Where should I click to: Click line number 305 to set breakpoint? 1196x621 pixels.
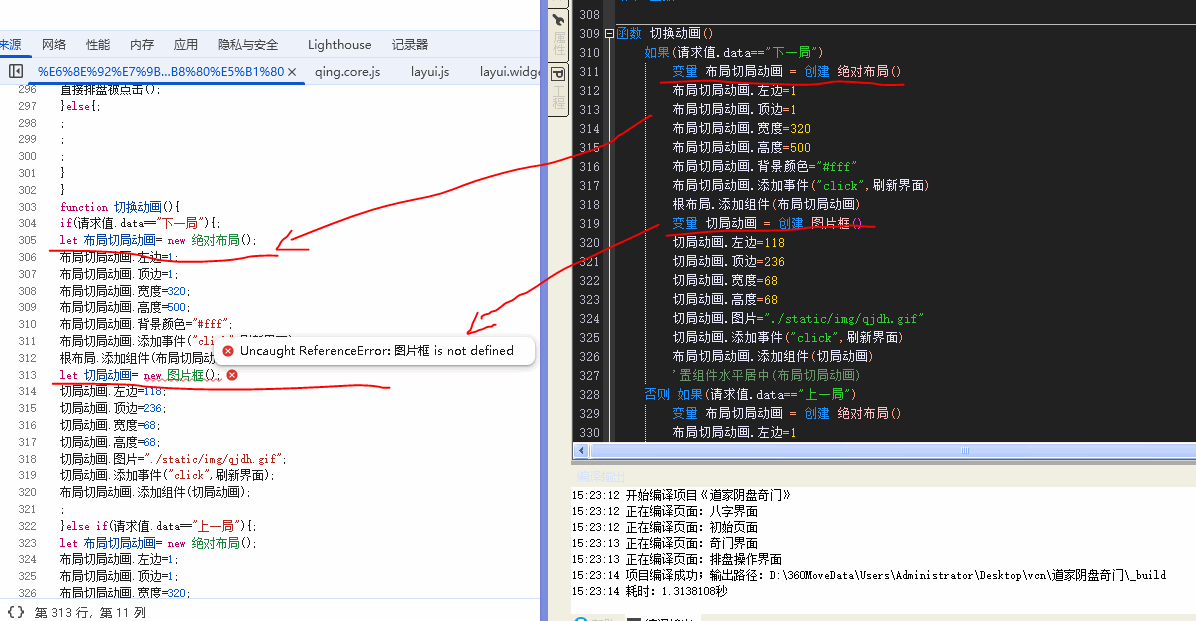(x=27, y=240)
